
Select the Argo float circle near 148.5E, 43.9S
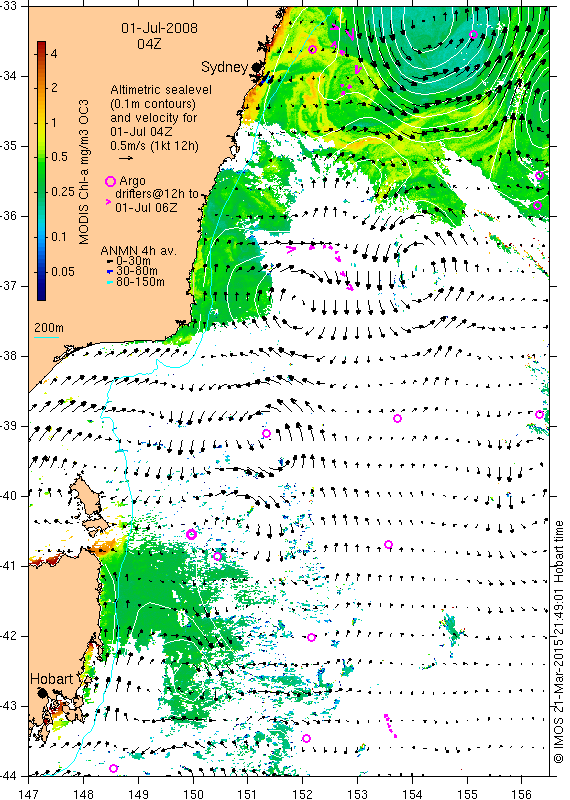click(114, 768)
